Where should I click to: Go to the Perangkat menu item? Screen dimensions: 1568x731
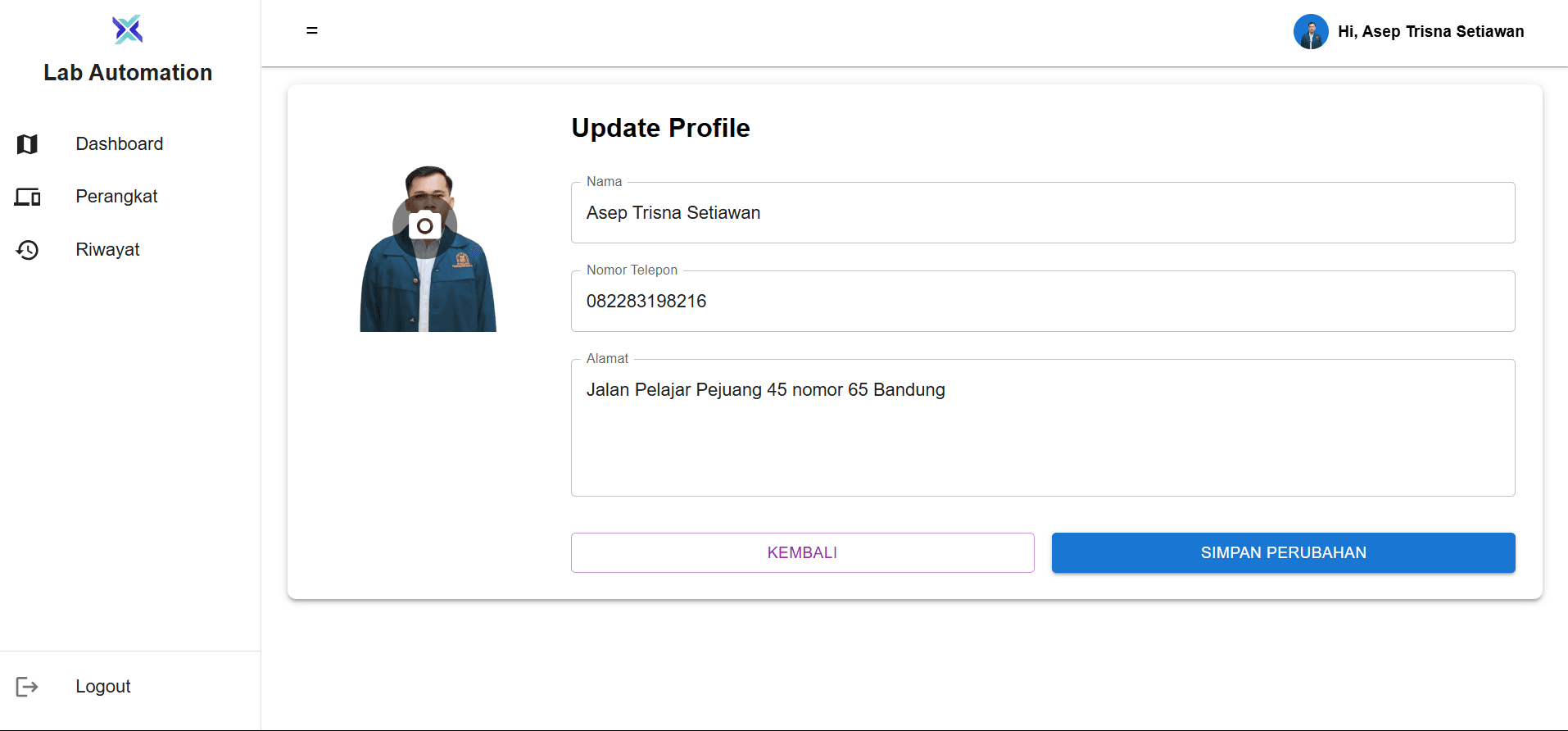pyautogui.click(x=116, y=197)
